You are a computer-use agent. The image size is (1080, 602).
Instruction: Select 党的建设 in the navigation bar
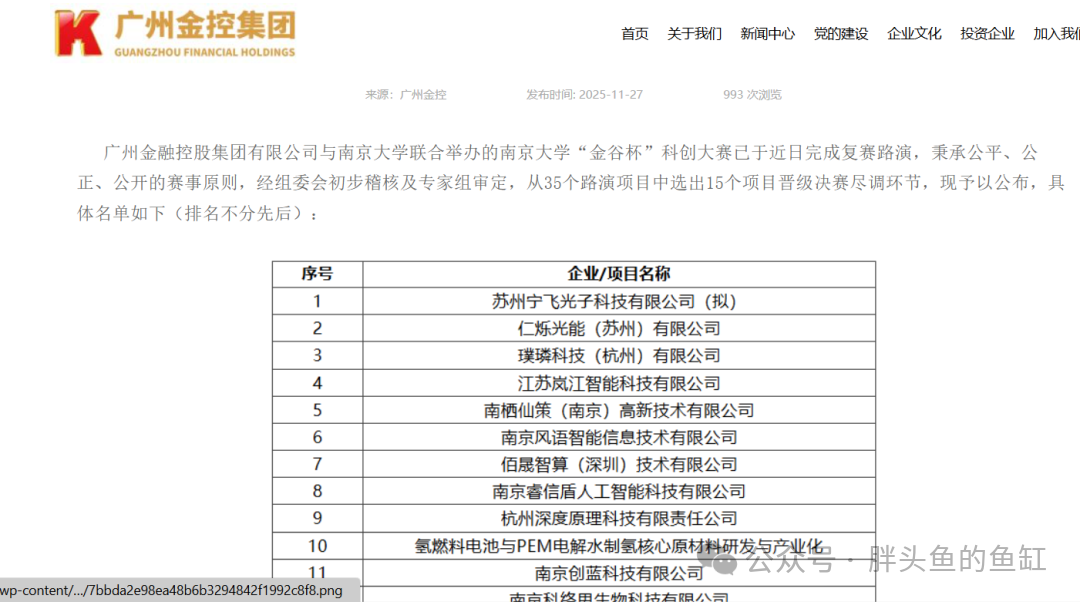(841, 34)
